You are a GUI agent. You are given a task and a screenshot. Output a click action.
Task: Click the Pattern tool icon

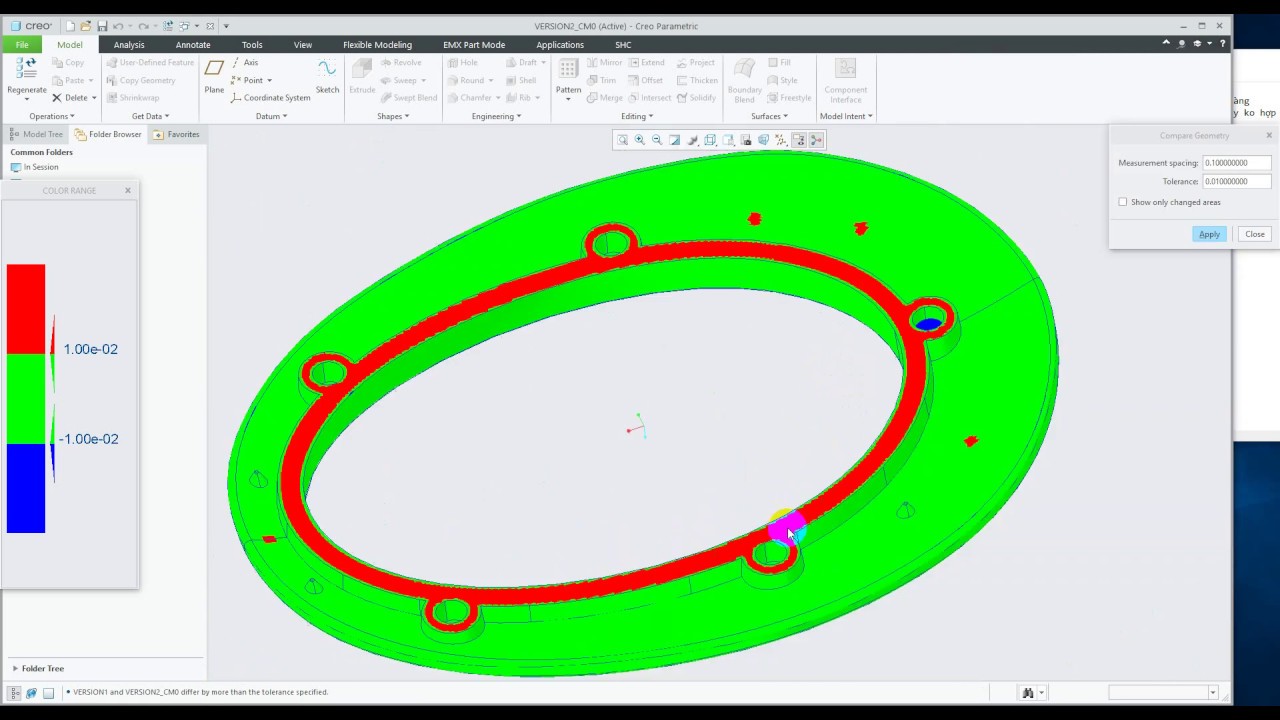pos(568,70)
